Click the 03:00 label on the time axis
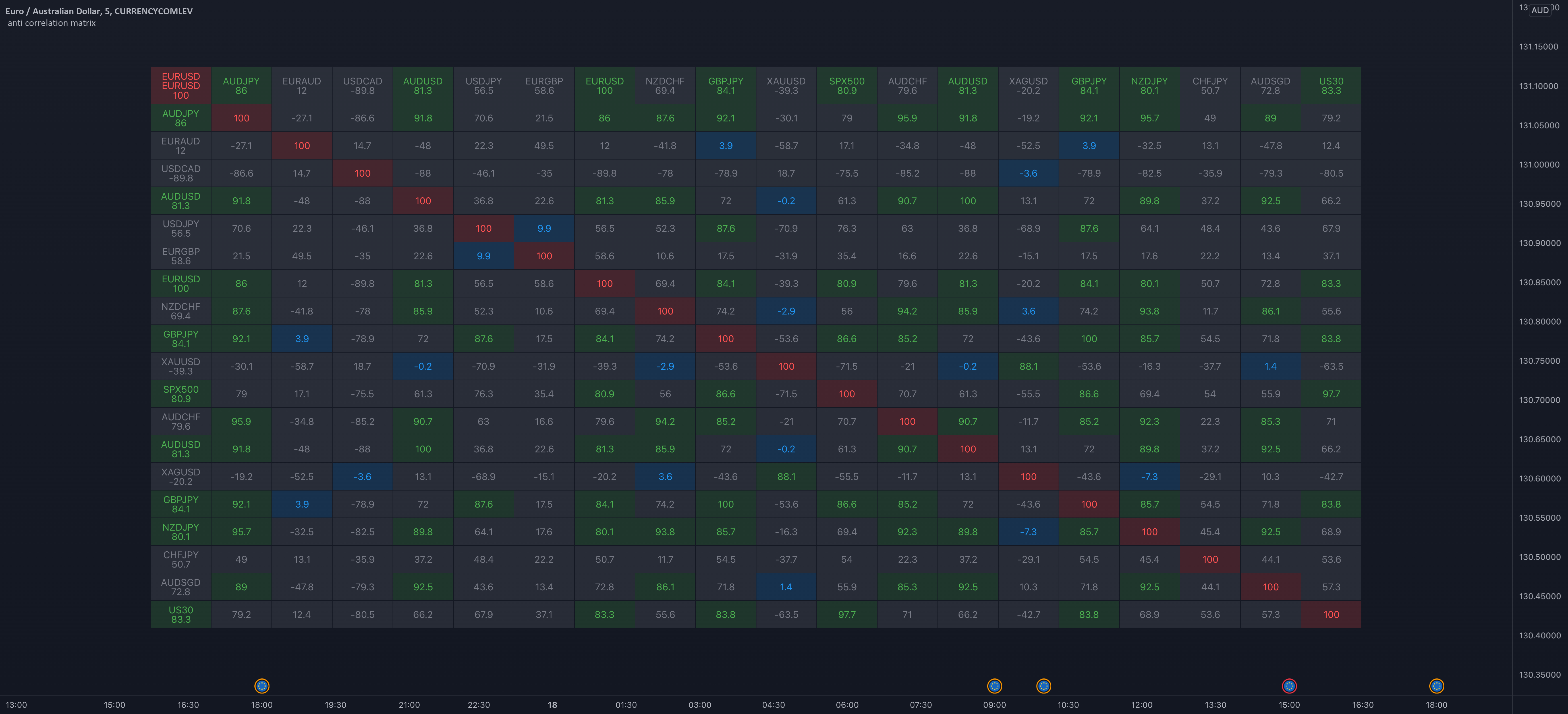Screen dimensions: 1568x714 tap(699, 705)
